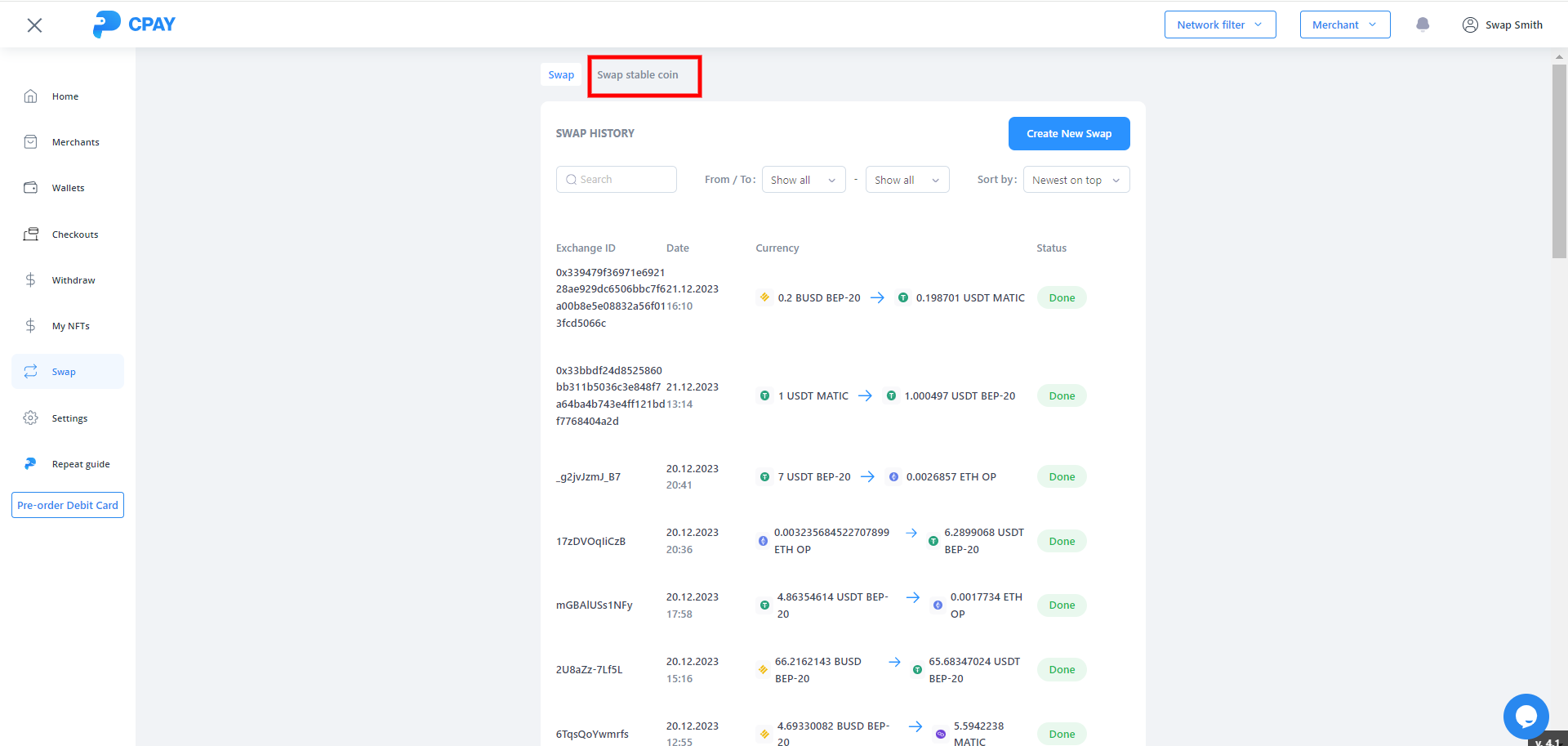This screenshot has width=1568, height=746.
Task: Open the Merchants sidebar icon
Action: (31, 142)
